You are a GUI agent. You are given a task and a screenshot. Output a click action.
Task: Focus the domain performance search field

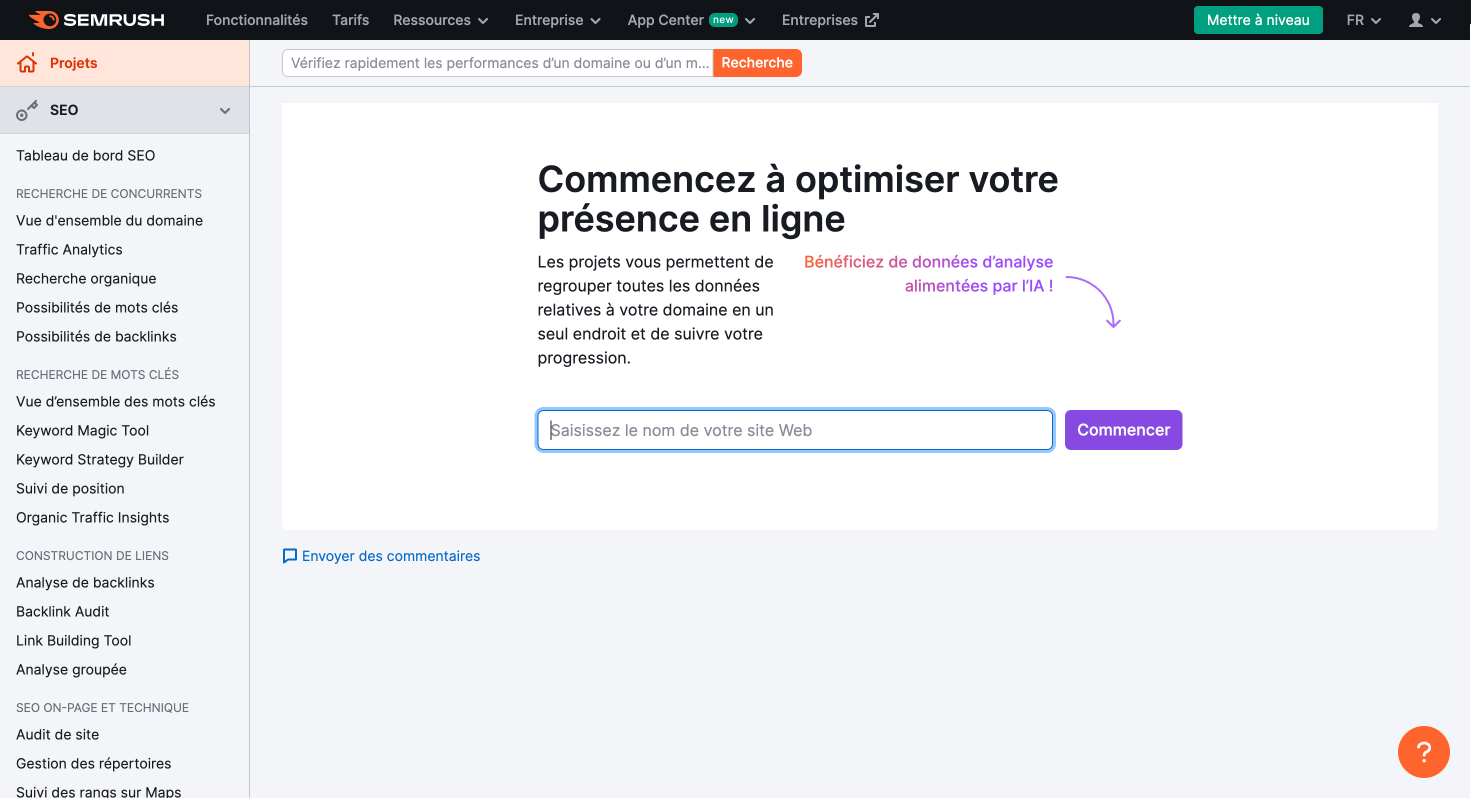coord(498,63)
